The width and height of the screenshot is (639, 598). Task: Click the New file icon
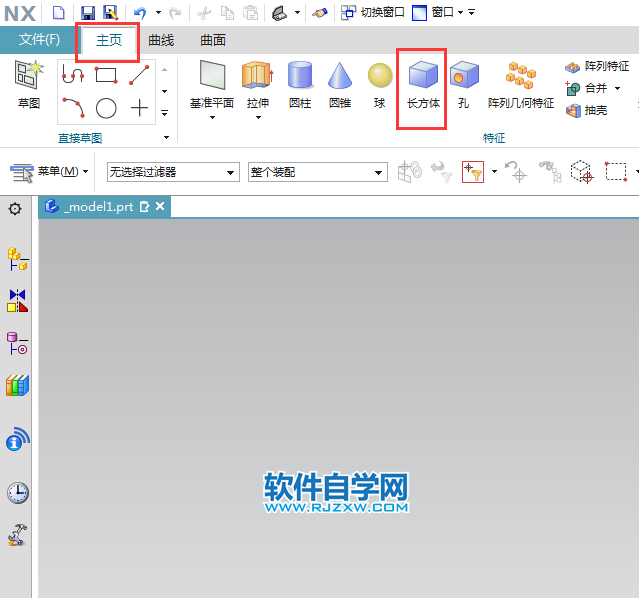click(59, 13)
